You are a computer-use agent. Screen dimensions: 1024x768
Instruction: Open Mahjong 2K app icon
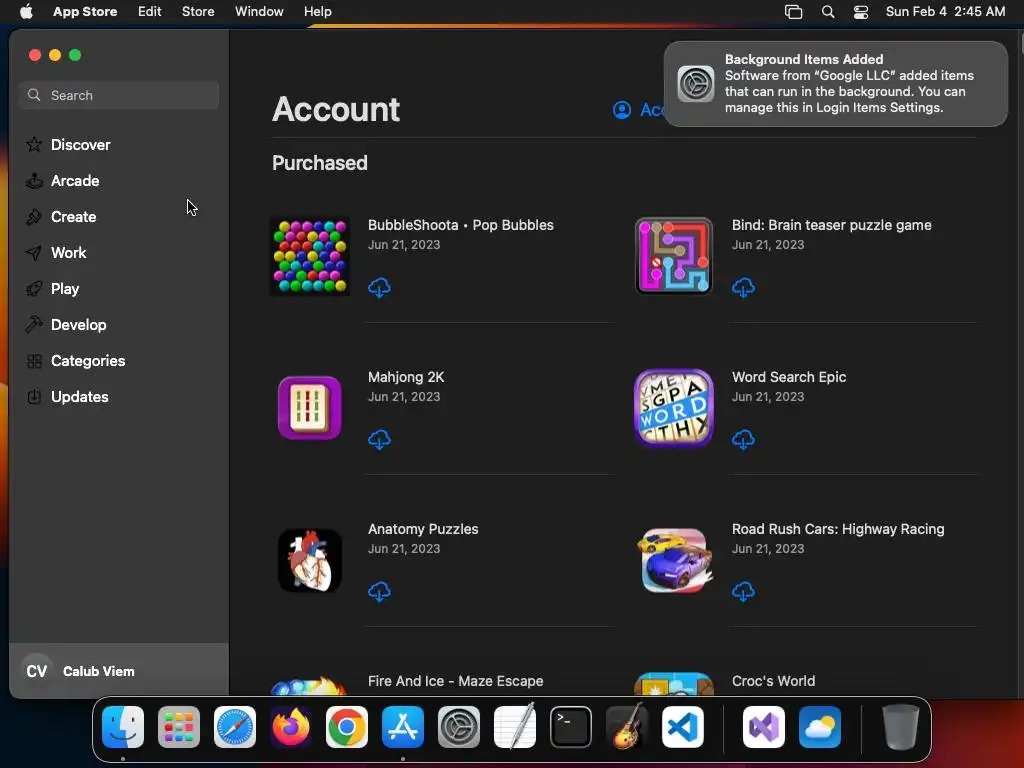[310, 408]
